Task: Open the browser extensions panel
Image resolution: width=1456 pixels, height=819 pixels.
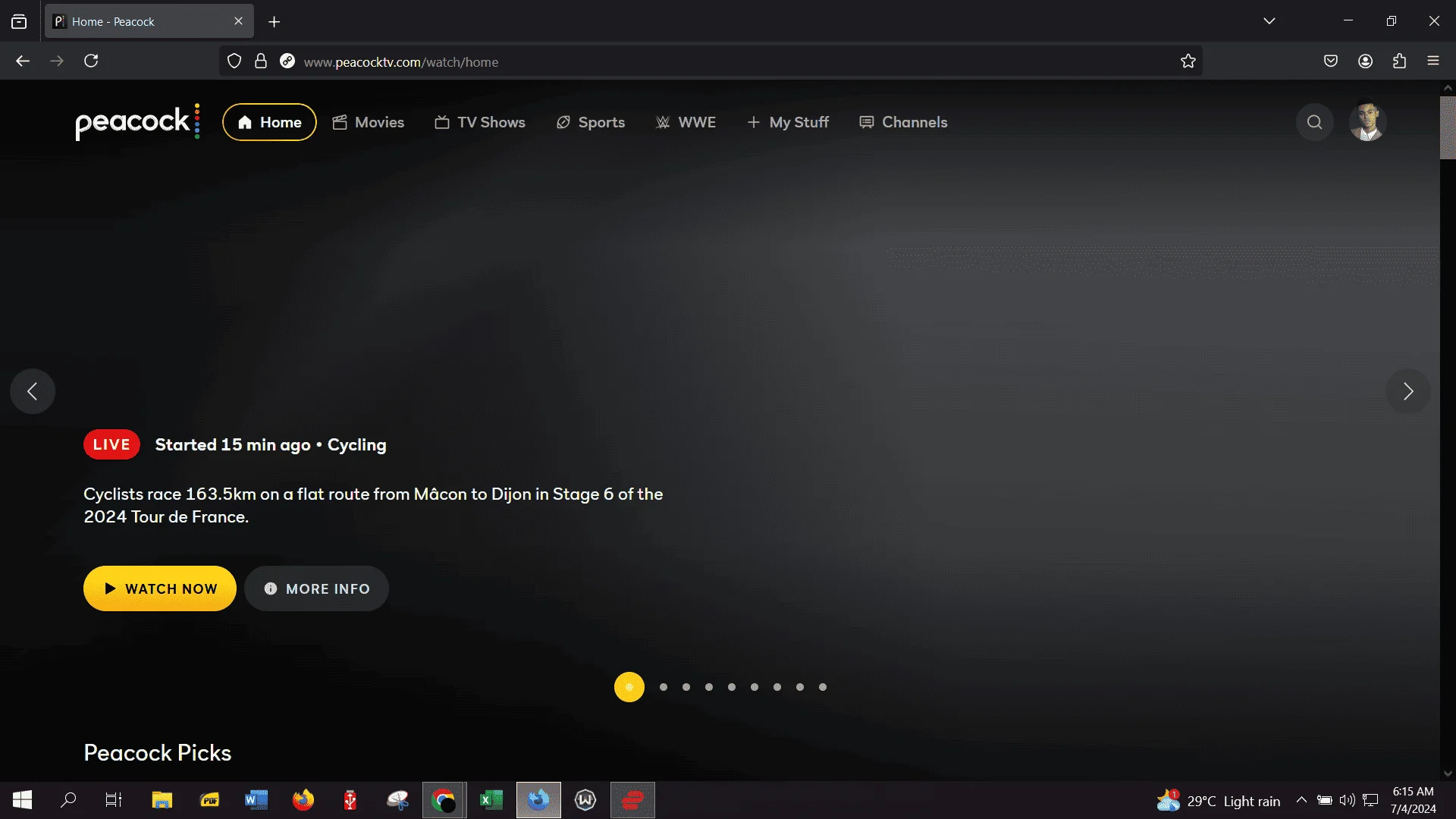Action: coord(1400,61)
